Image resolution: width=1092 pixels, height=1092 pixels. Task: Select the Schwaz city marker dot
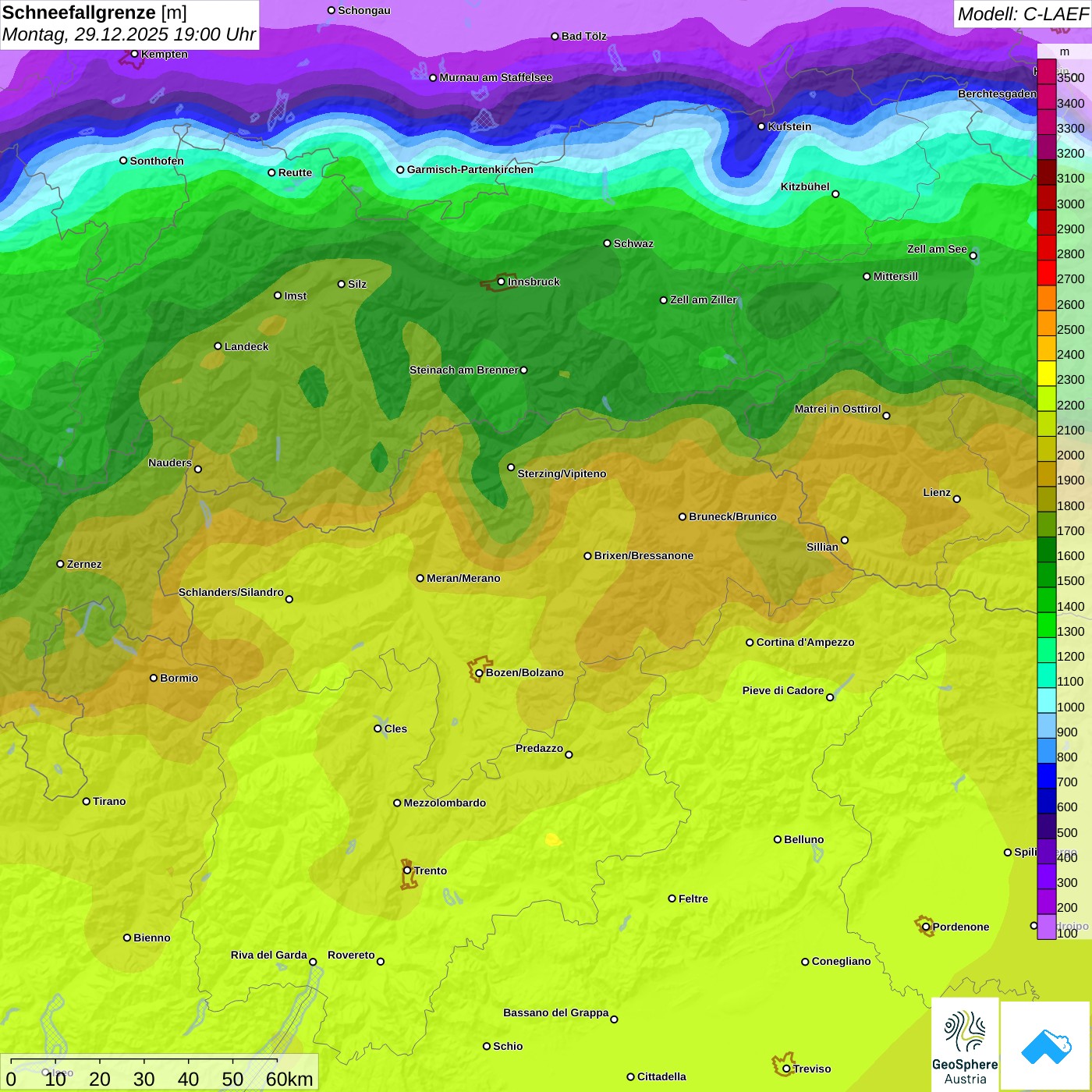(x=607, y=243)
